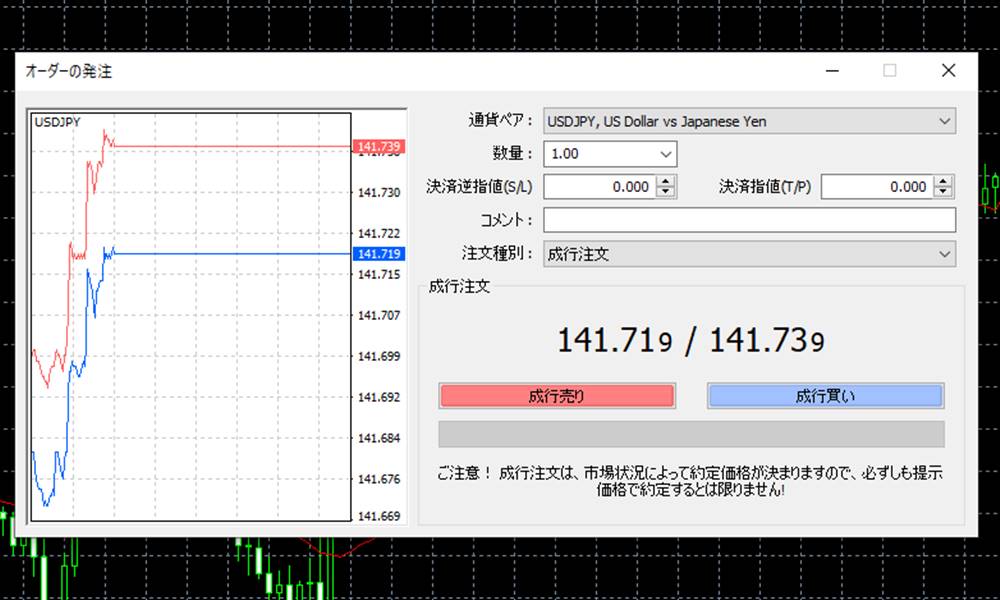Close the オーダーの発注 dialog

(x=948, y=71)
